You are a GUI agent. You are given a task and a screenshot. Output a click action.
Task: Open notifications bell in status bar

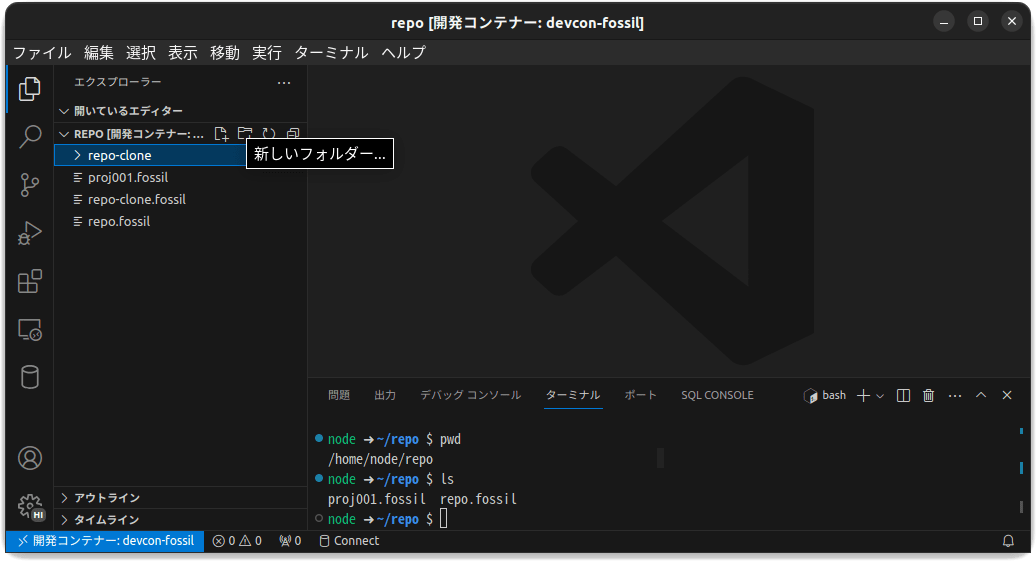(x=1008, y=541)
